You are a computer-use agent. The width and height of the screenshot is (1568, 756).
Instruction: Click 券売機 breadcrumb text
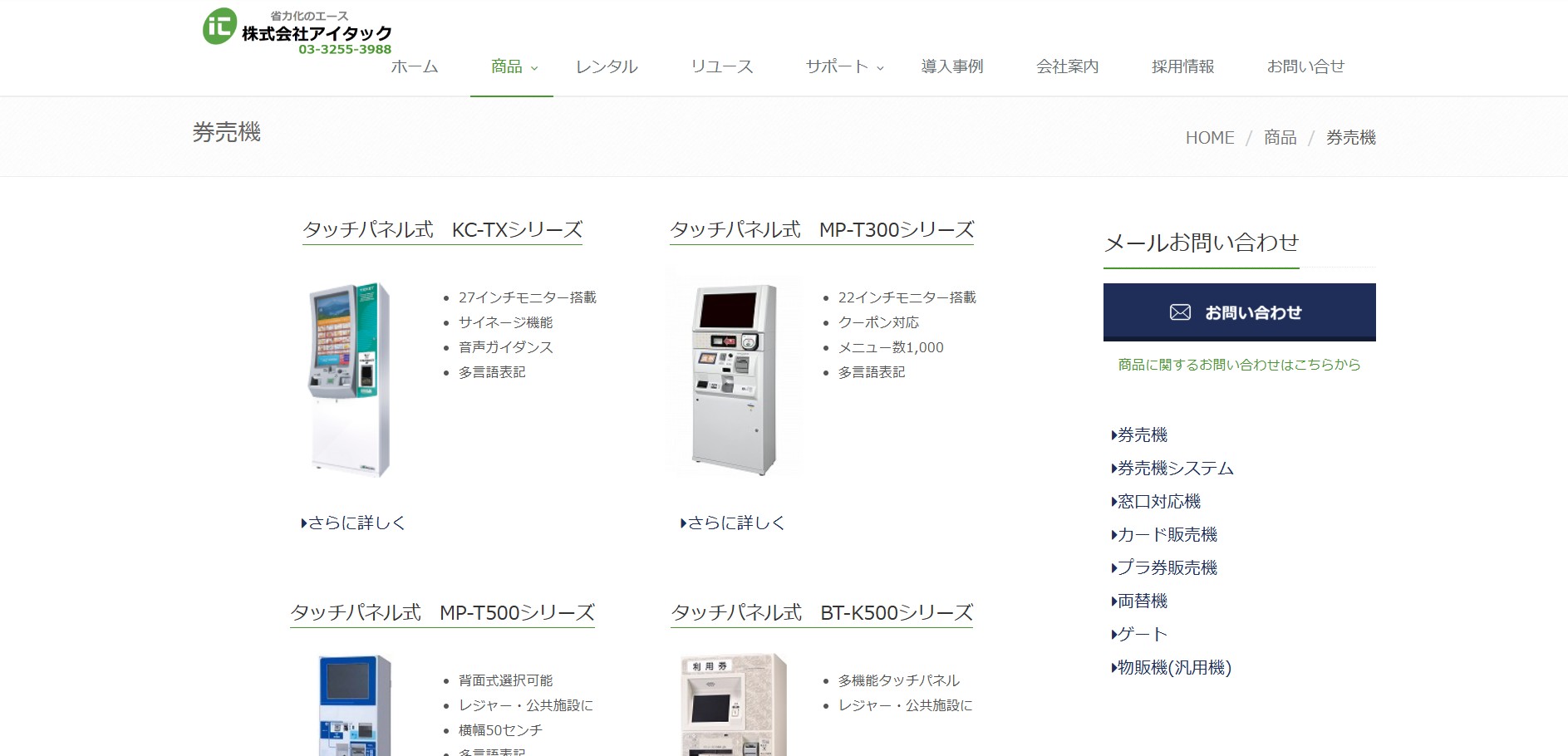1351,138
